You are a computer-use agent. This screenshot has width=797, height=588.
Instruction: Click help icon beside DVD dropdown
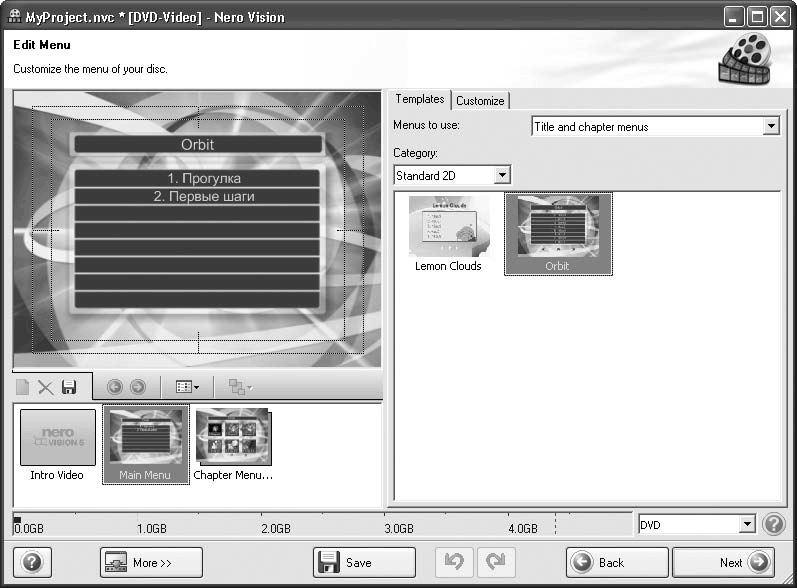[x=773, y=525]
